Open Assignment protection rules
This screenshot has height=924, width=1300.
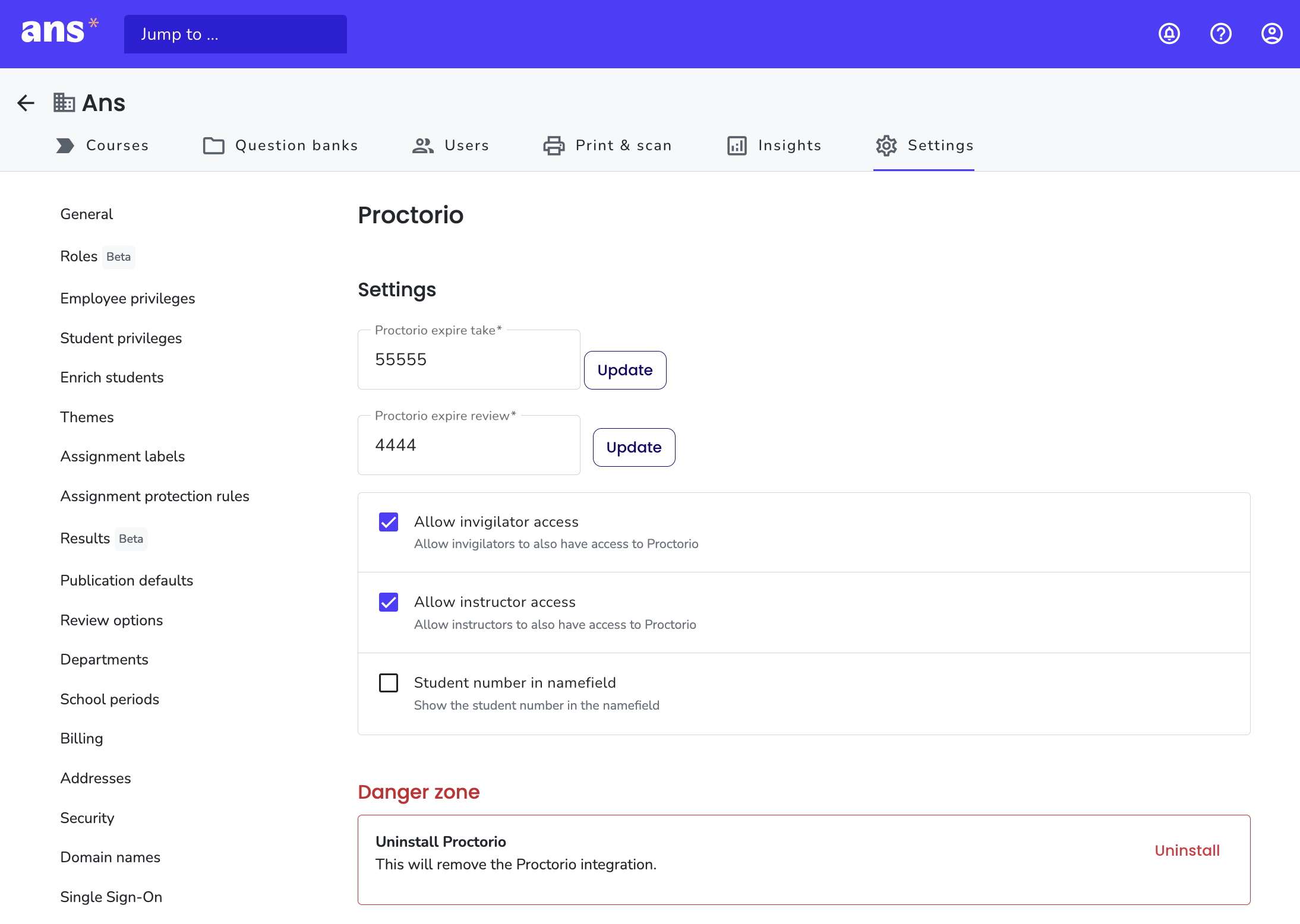[x=154, y=496]
